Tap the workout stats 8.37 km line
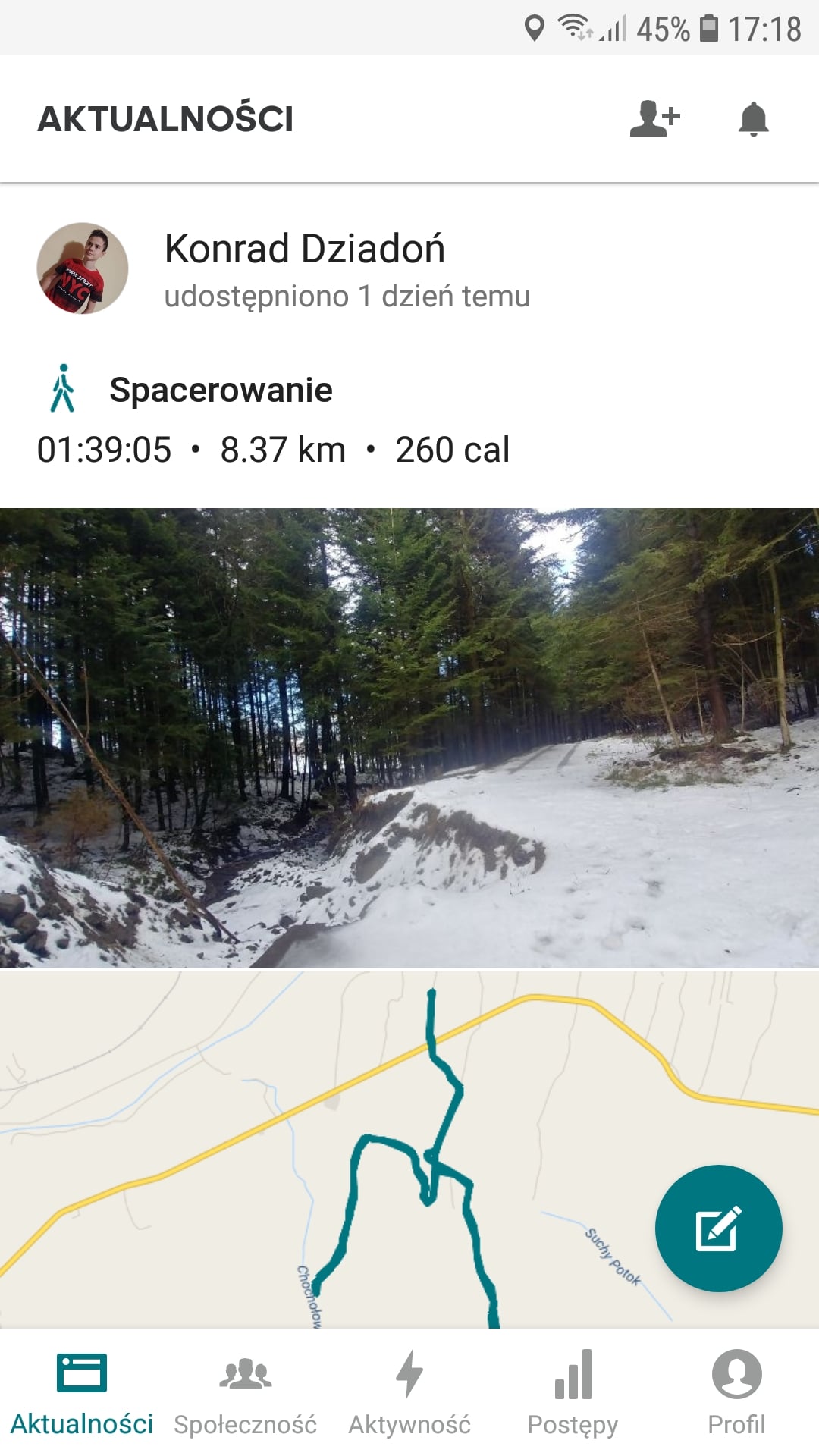This screenshot has width=819, height=1456. point(273,450)
